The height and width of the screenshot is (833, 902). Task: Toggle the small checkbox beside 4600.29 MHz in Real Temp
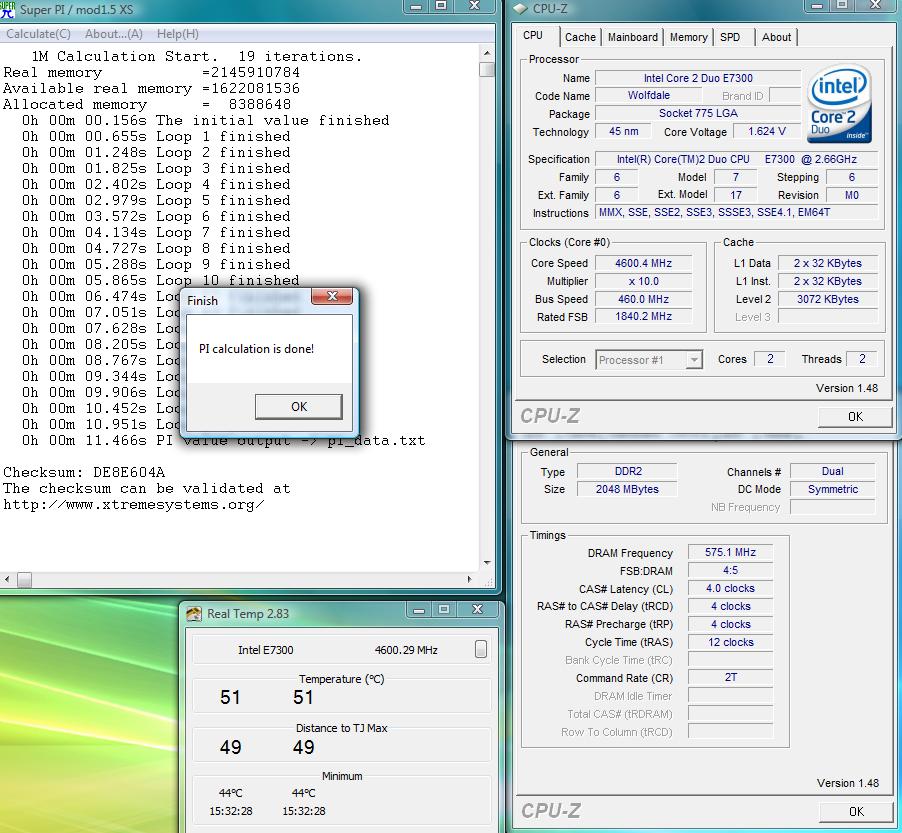(481, 649)
